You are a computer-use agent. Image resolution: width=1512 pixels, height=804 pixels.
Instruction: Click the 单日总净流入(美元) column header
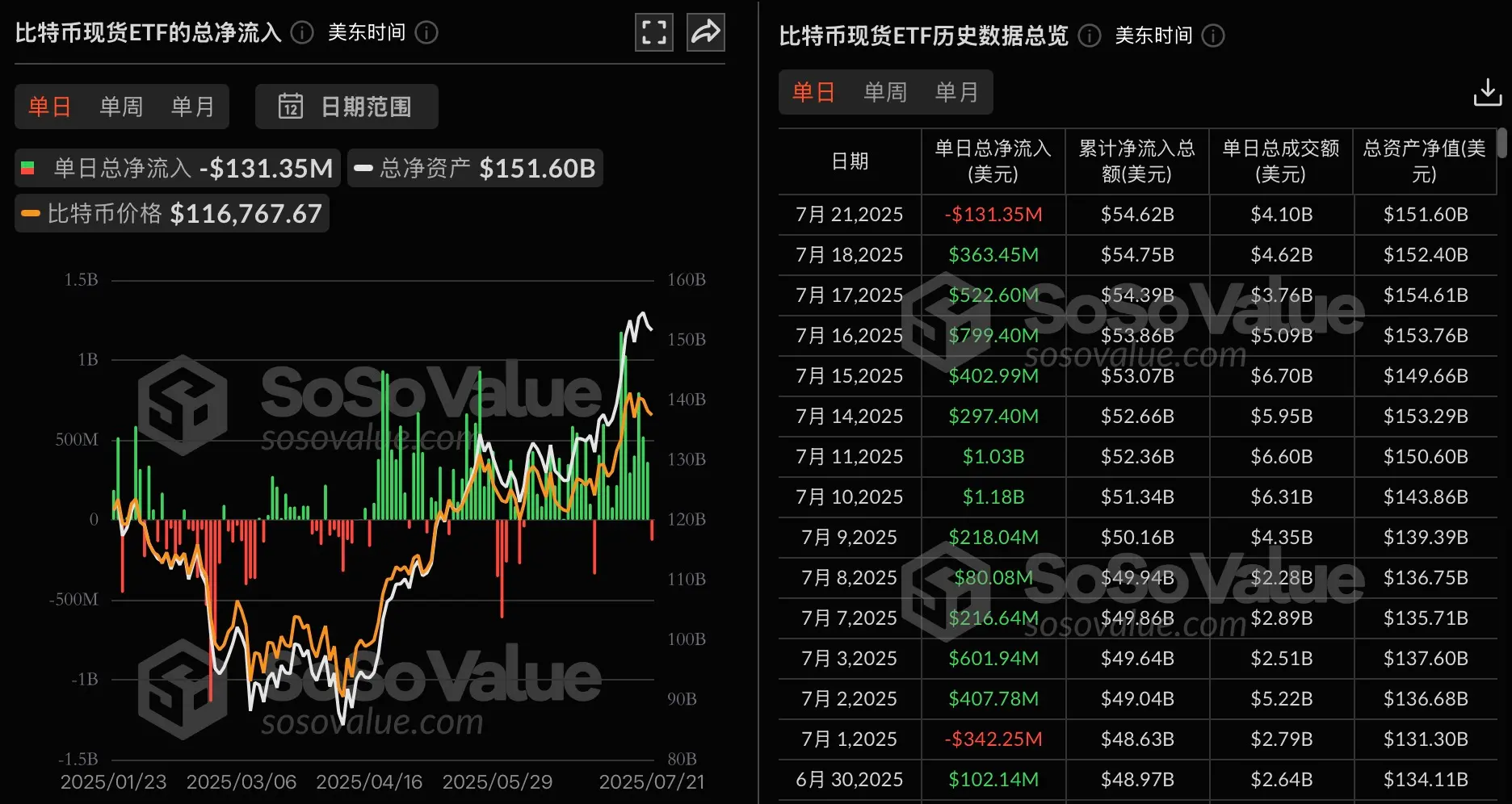[x=993, y=161]
